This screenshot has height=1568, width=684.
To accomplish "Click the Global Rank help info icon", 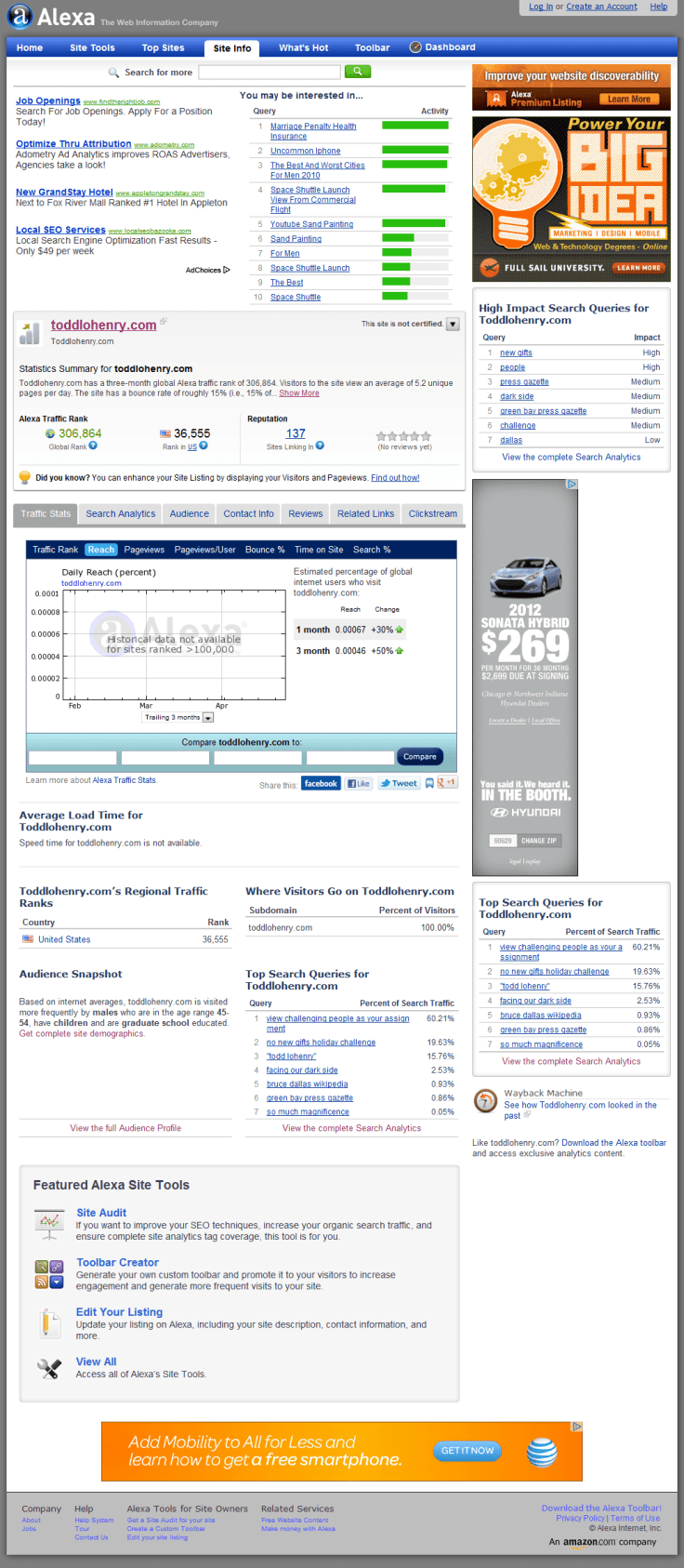I will pyautogui.click(x=93, y=445).
